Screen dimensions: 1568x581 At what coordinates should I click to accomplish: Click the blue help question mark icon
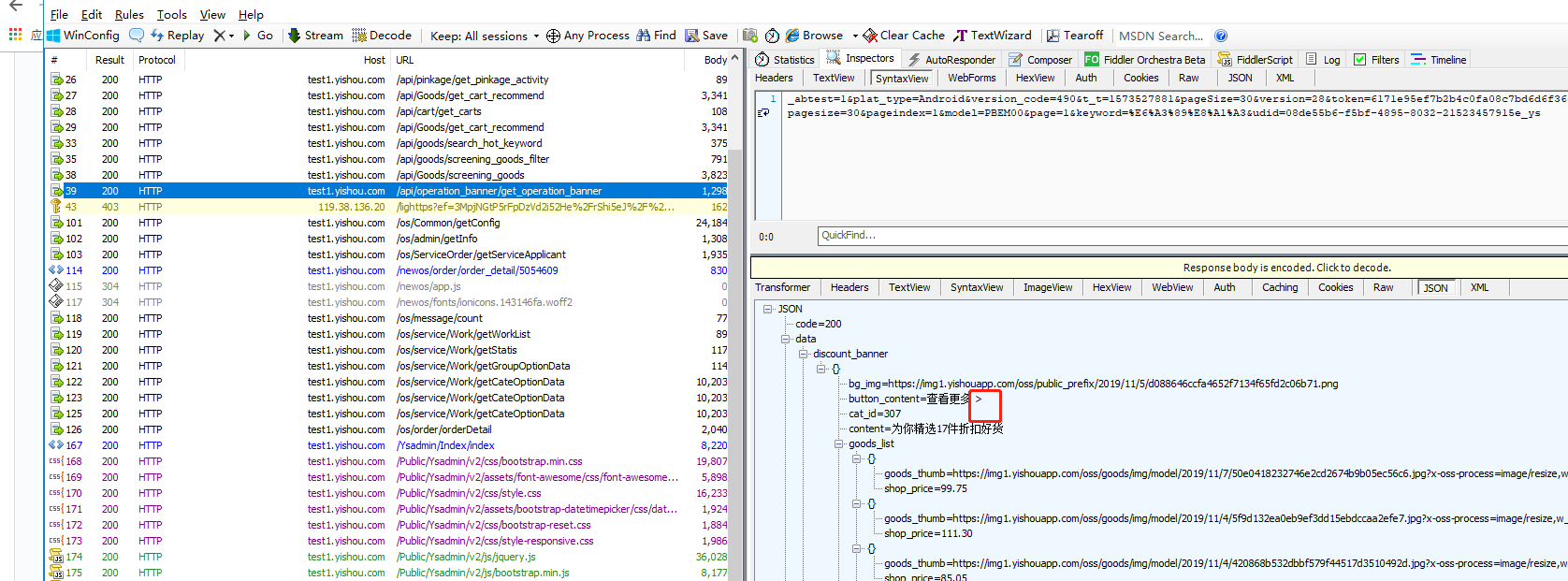[x=1221, y=36]
